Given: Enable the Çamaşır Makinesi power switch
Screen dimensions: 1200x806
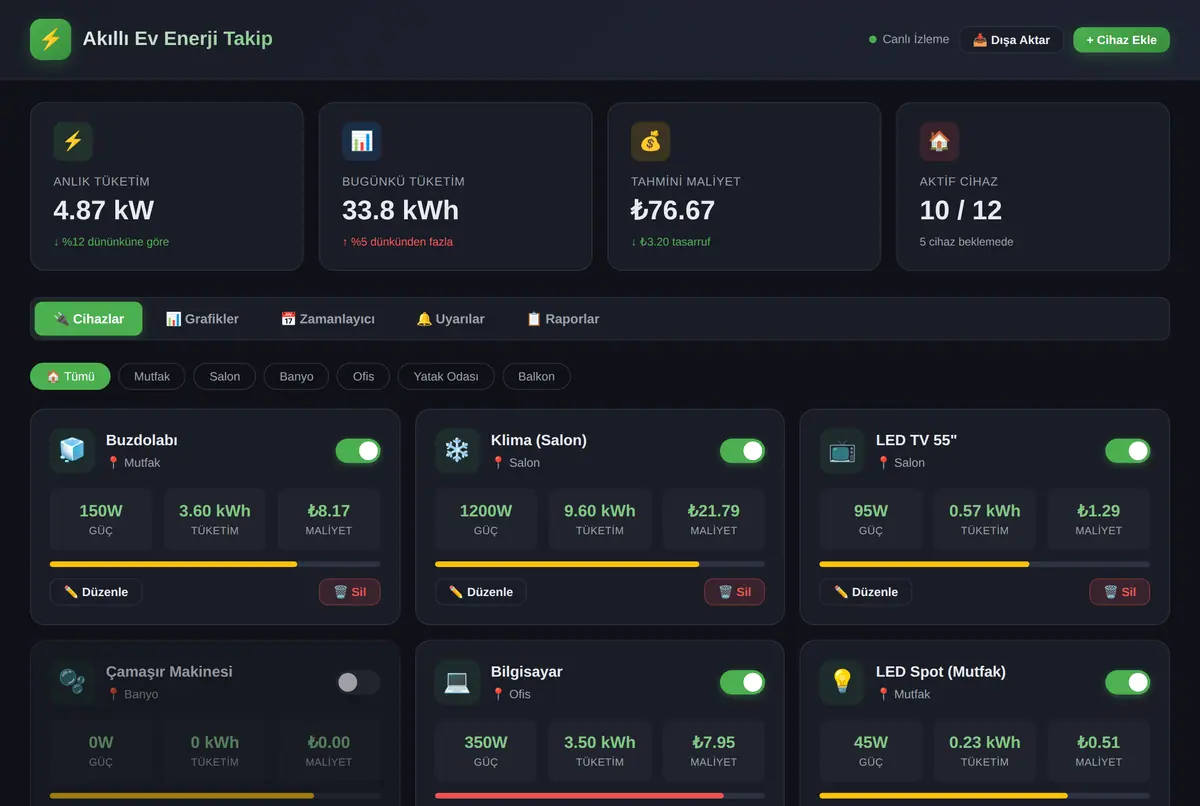Looking at the screenshot, I should pyautogui.click(x=358, y=682).
